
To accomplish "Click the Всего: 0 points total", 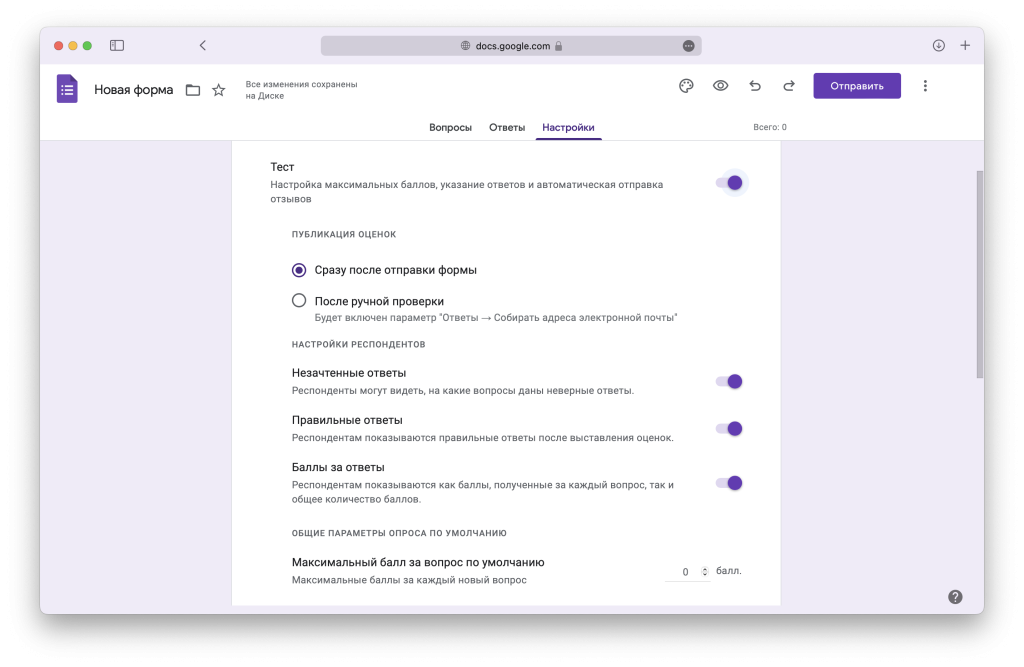I will point(770,127).
